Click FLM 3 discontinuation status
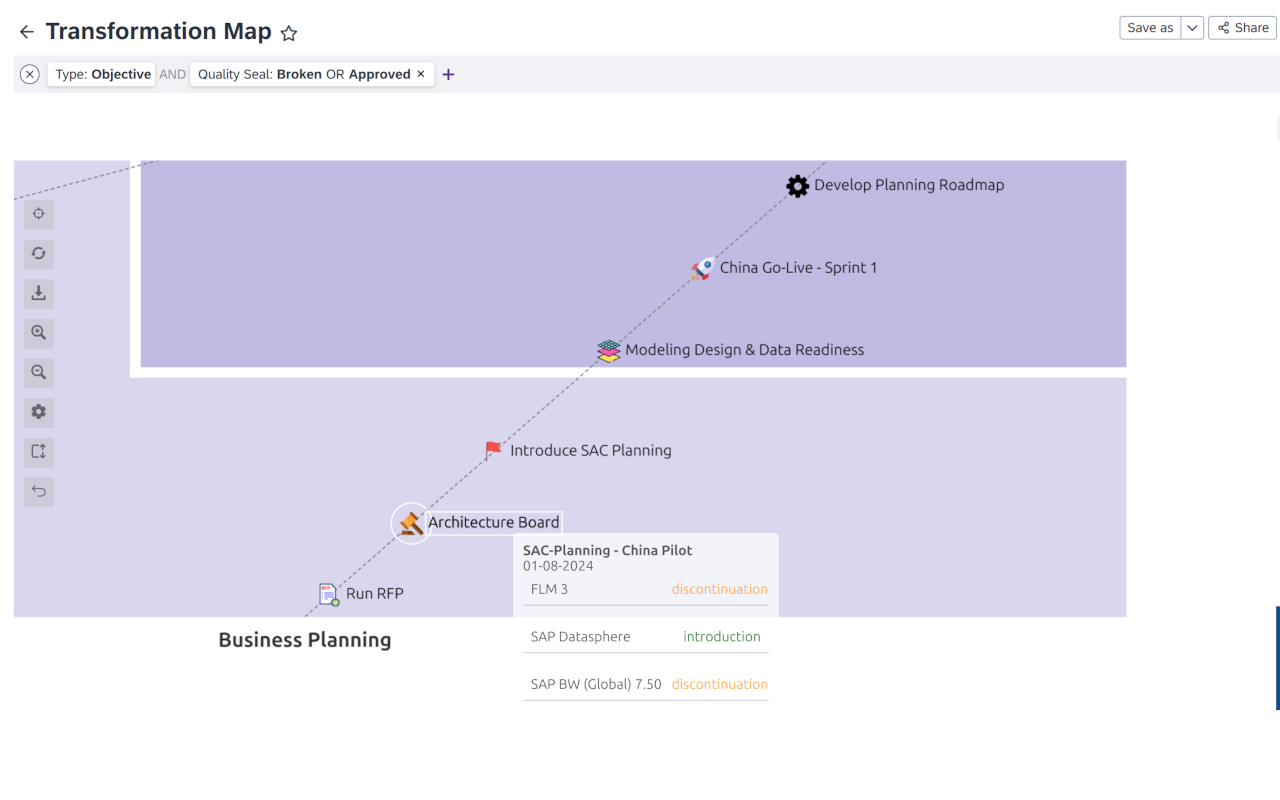The height and width of the screenshot is (800, 1280). click(x=720, y=589)
